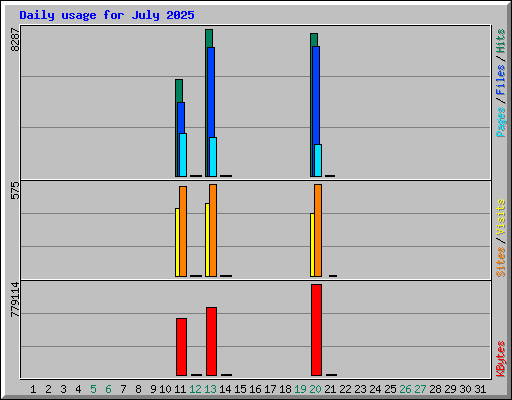Select the yellow Visits bar for day 20

pyautogui.click(x=312, y=245)
